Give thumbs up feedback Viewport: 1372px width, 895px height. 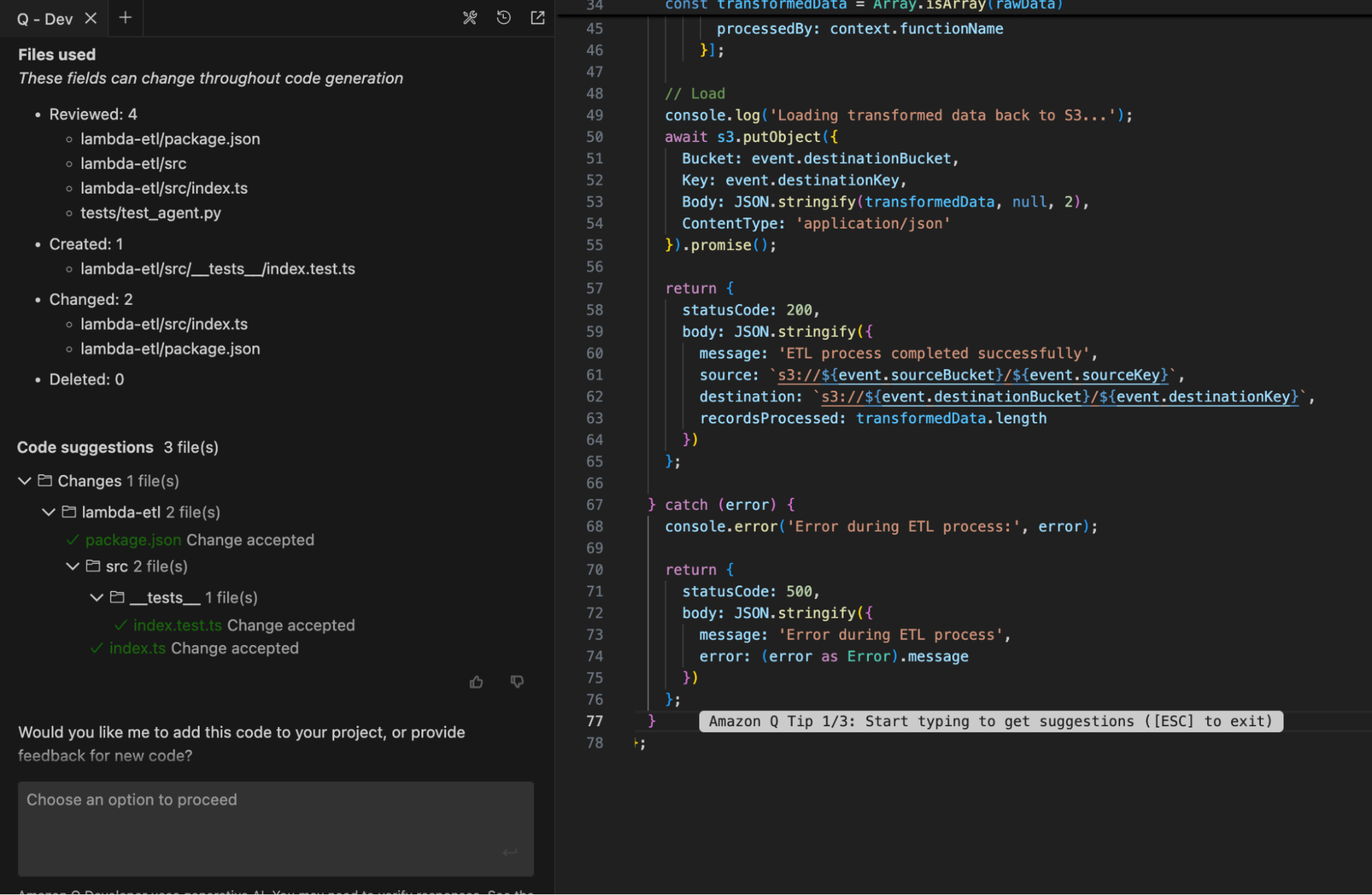[476, 682]
